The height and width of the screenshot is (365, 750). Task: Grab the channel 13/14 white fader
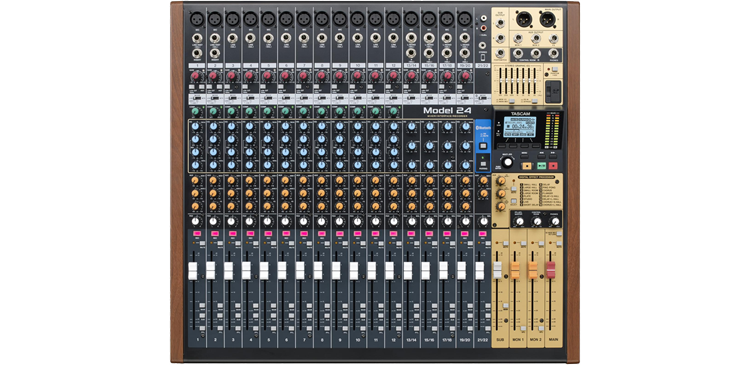[408, 271]
